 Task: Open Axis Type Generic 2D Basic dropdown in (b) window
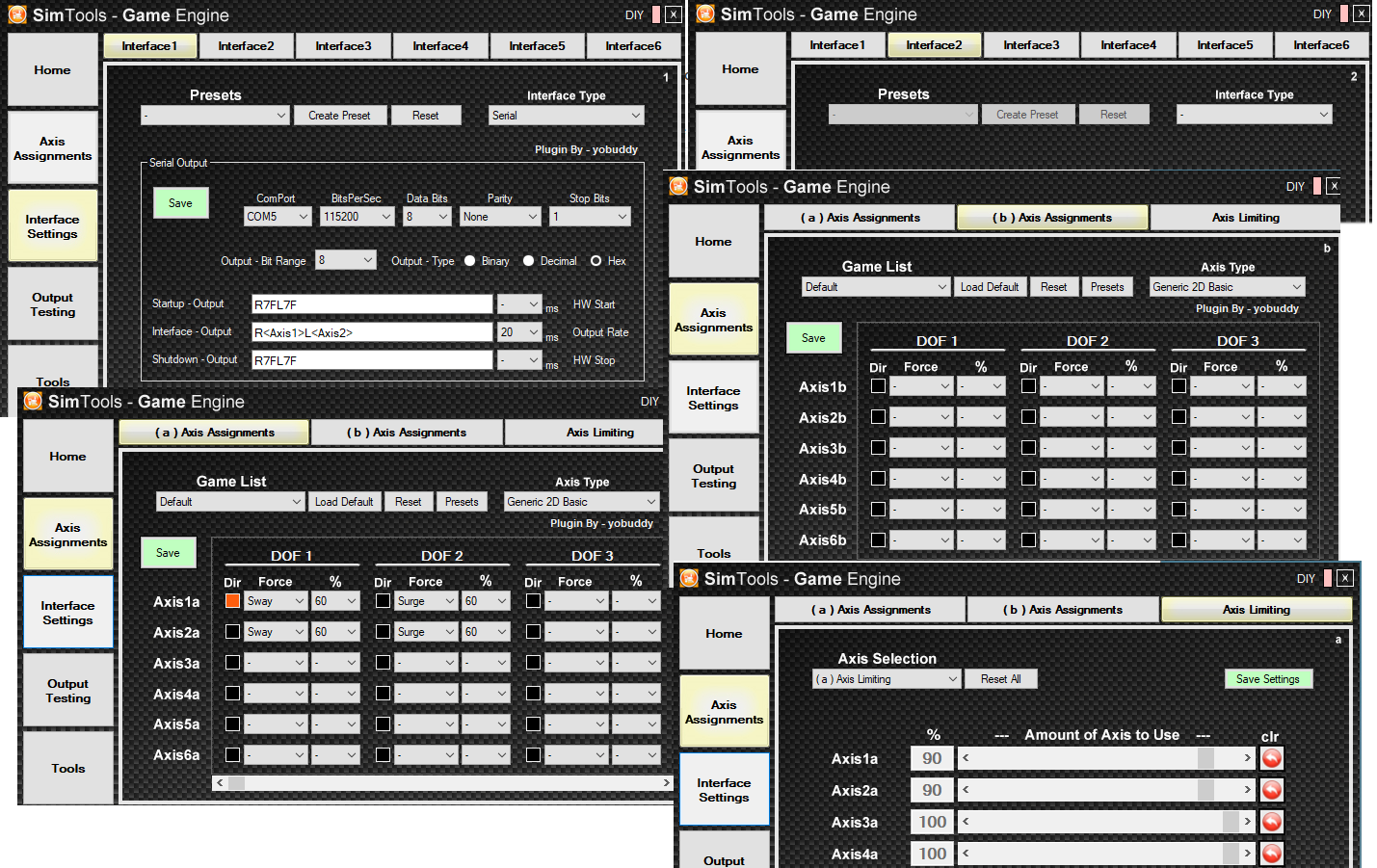tap(1228, 287)
